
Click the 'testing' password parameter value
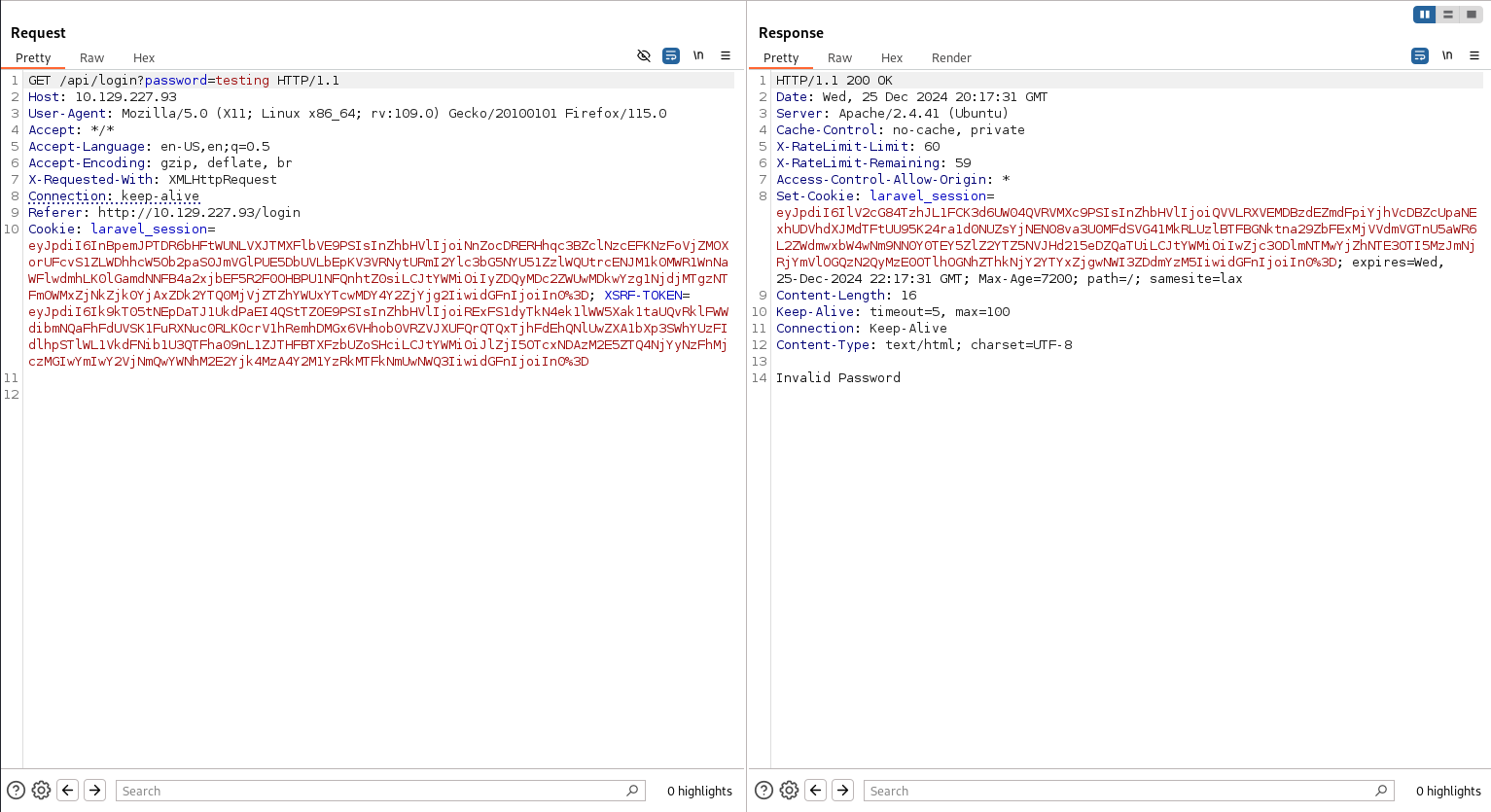[x=242, y=81]
